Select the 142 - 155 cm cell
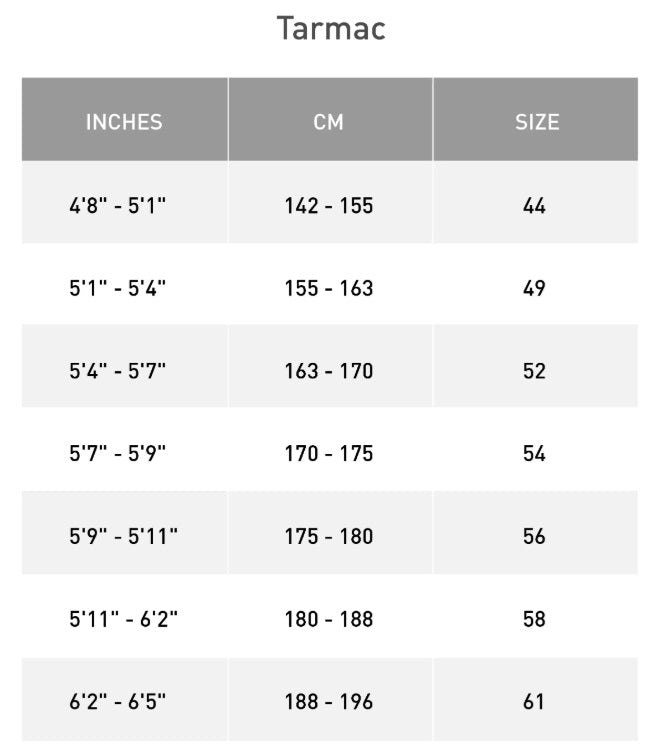 [x=328, y=206]
